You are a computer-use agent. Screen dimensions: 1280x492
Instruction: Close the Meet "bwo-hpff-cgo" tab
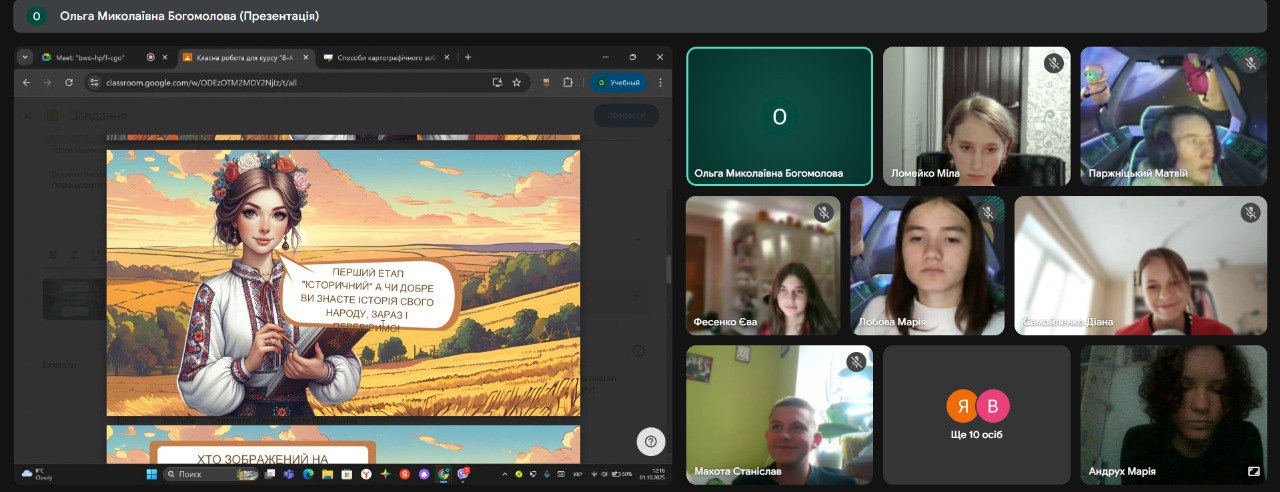point(165,57)
